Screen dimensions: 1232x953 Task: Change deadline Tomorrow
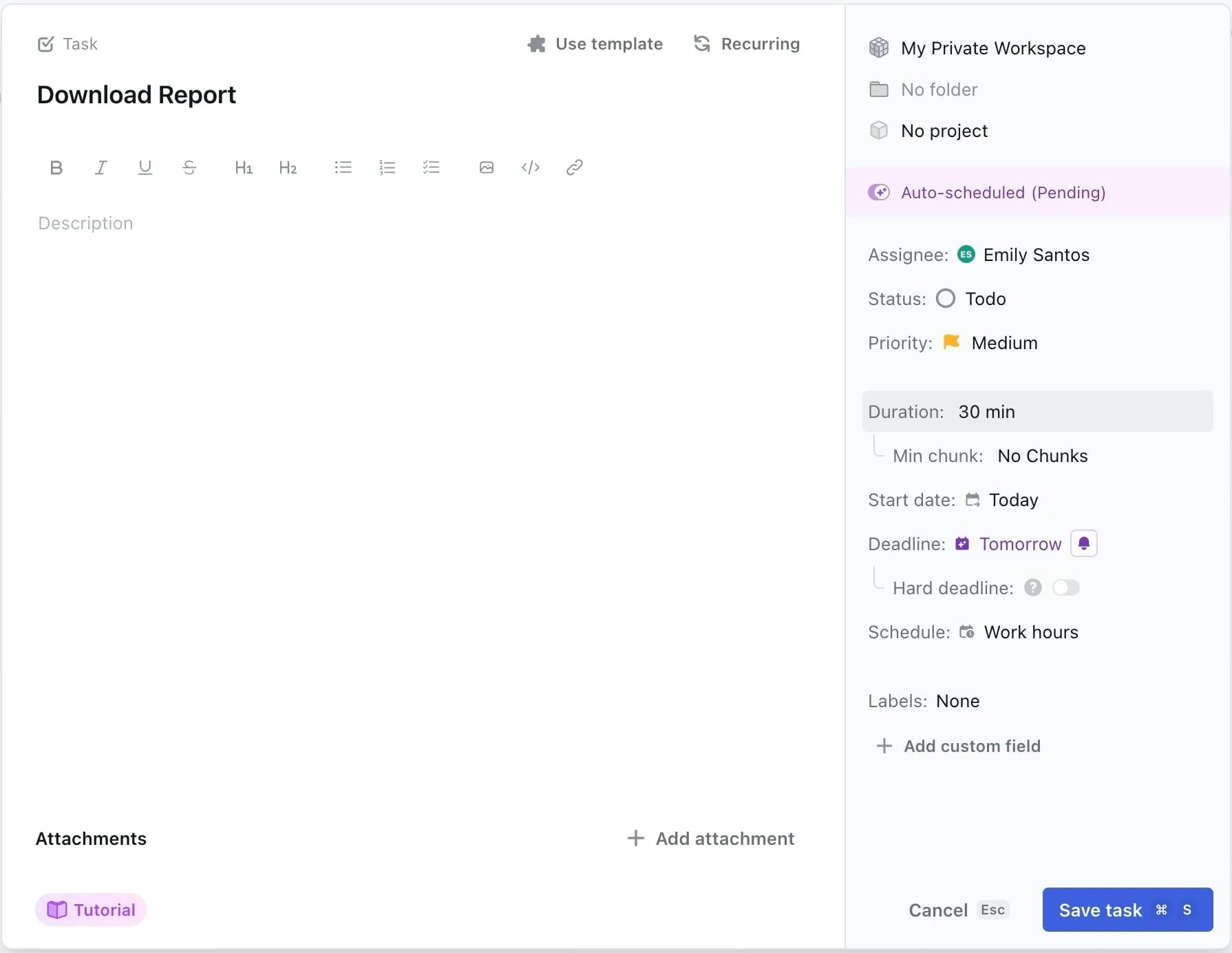[1020, 544]
